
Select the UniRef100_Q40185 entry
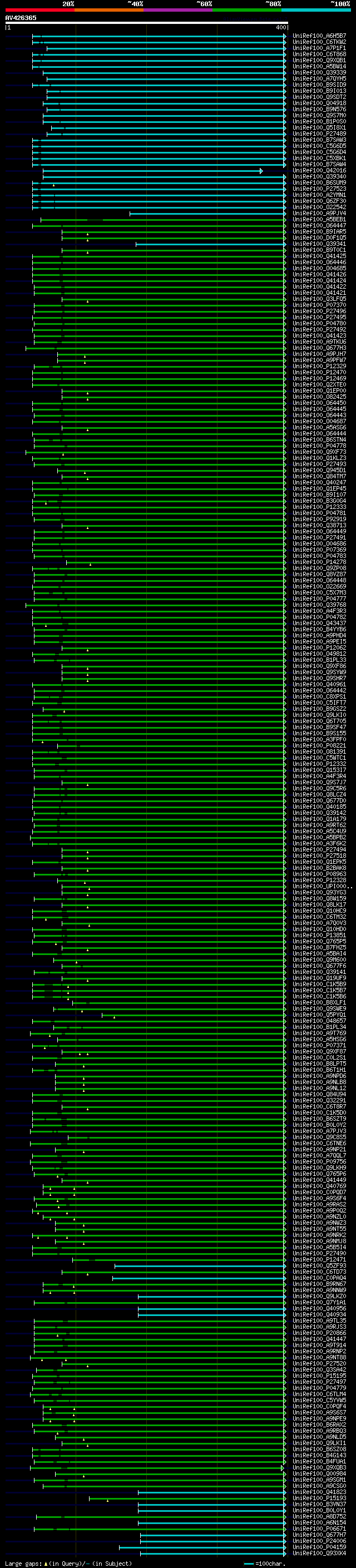click(319, 807)
